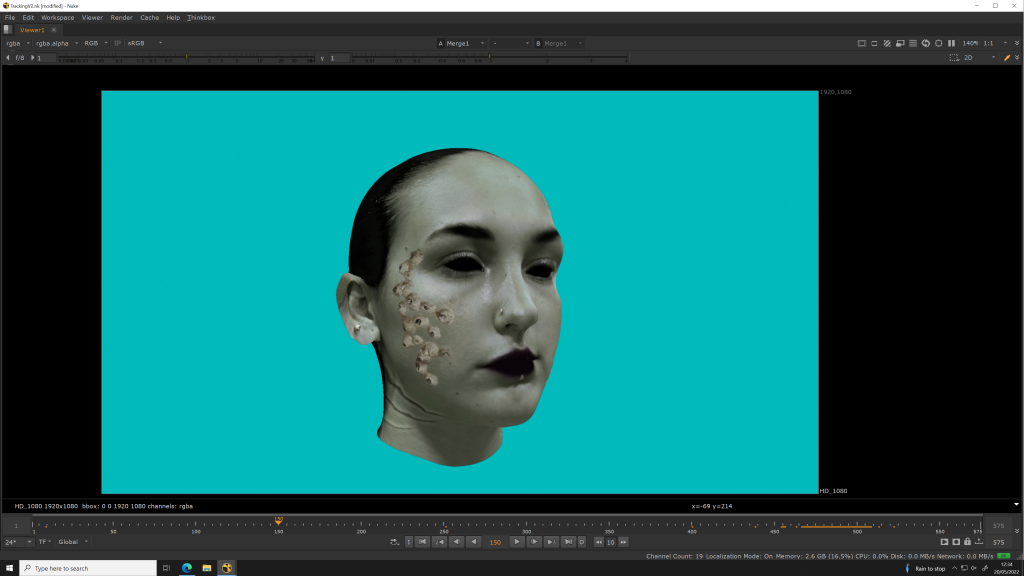Image resolution: width=1024 pixels, height=576 pixels.
Task: Increase the gain f-stop with right arrow
Action: [32, 58]
